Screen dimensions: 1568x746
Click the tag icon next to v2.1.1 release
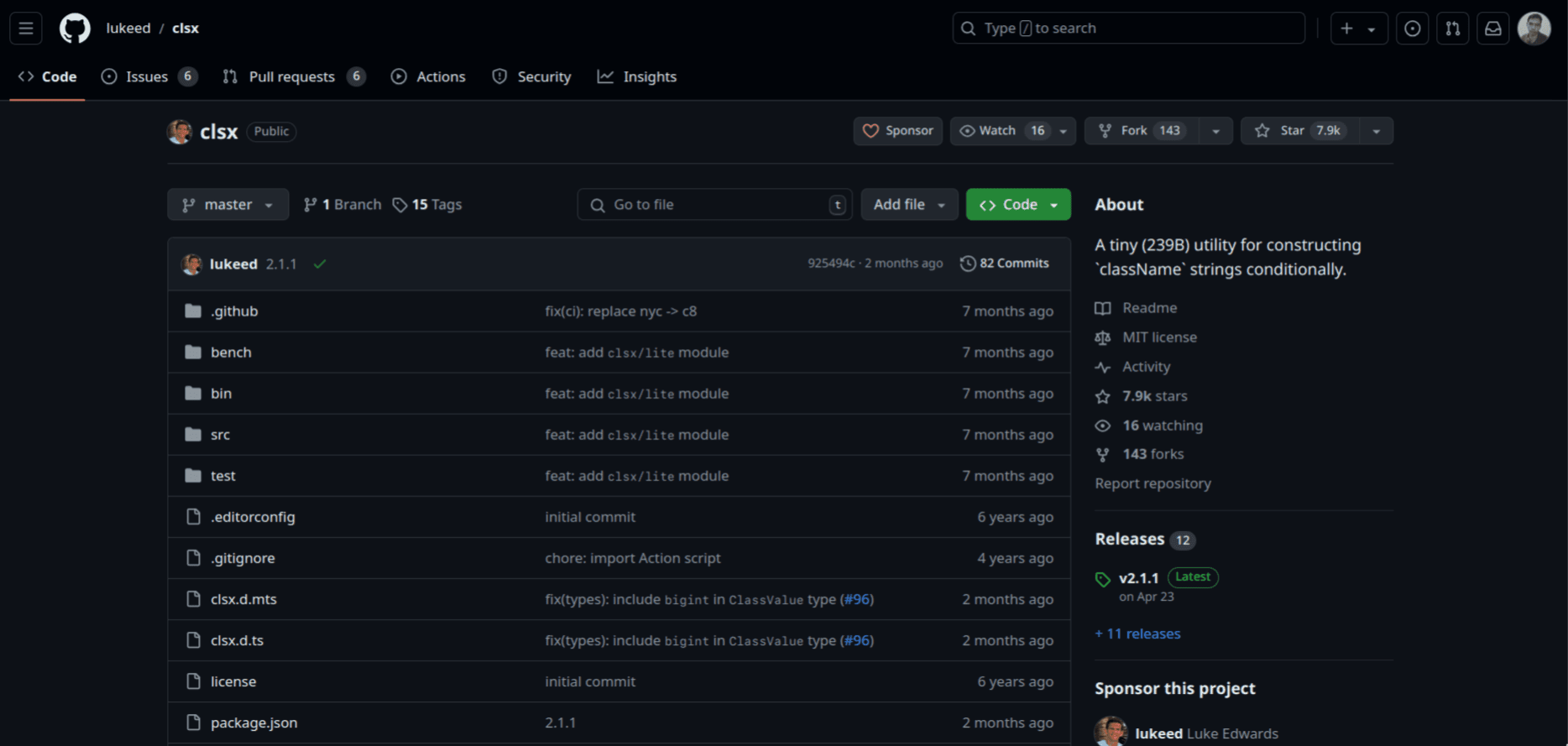click(x=1103, y=579)
